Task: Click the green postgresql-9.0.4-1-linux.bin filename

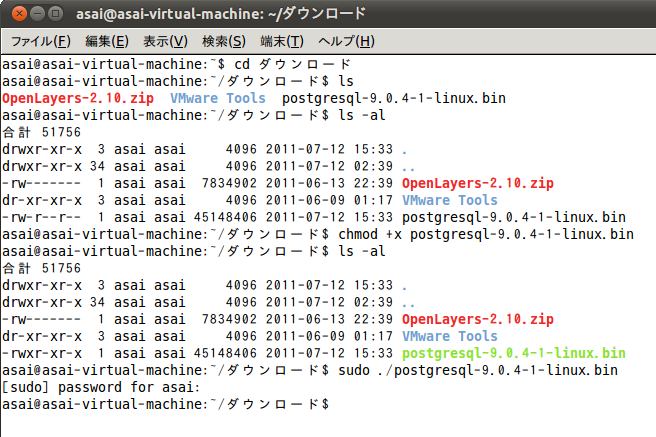Action: tap(514, 353)
